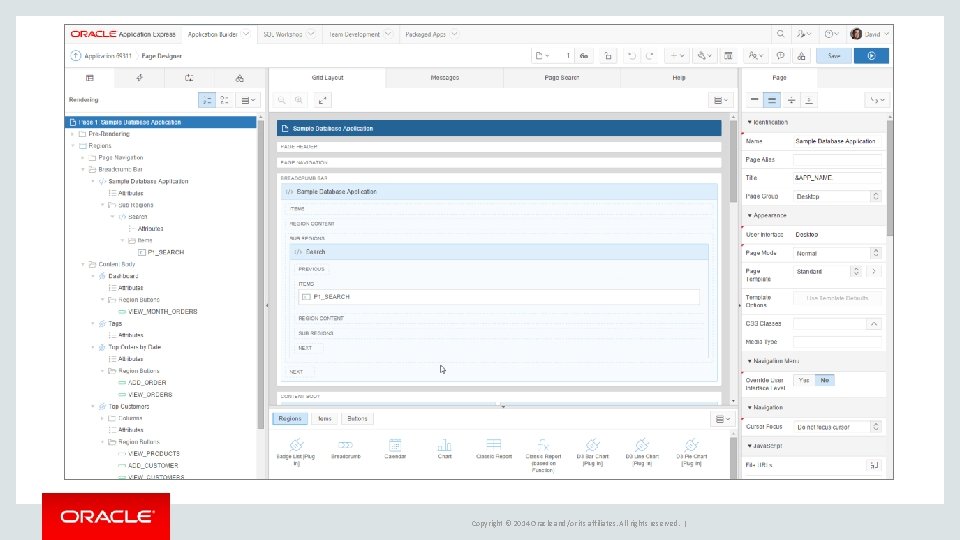Switch to Dynamic Actions lightning tab
Screen dimensions: 960x540
point(140,78)
